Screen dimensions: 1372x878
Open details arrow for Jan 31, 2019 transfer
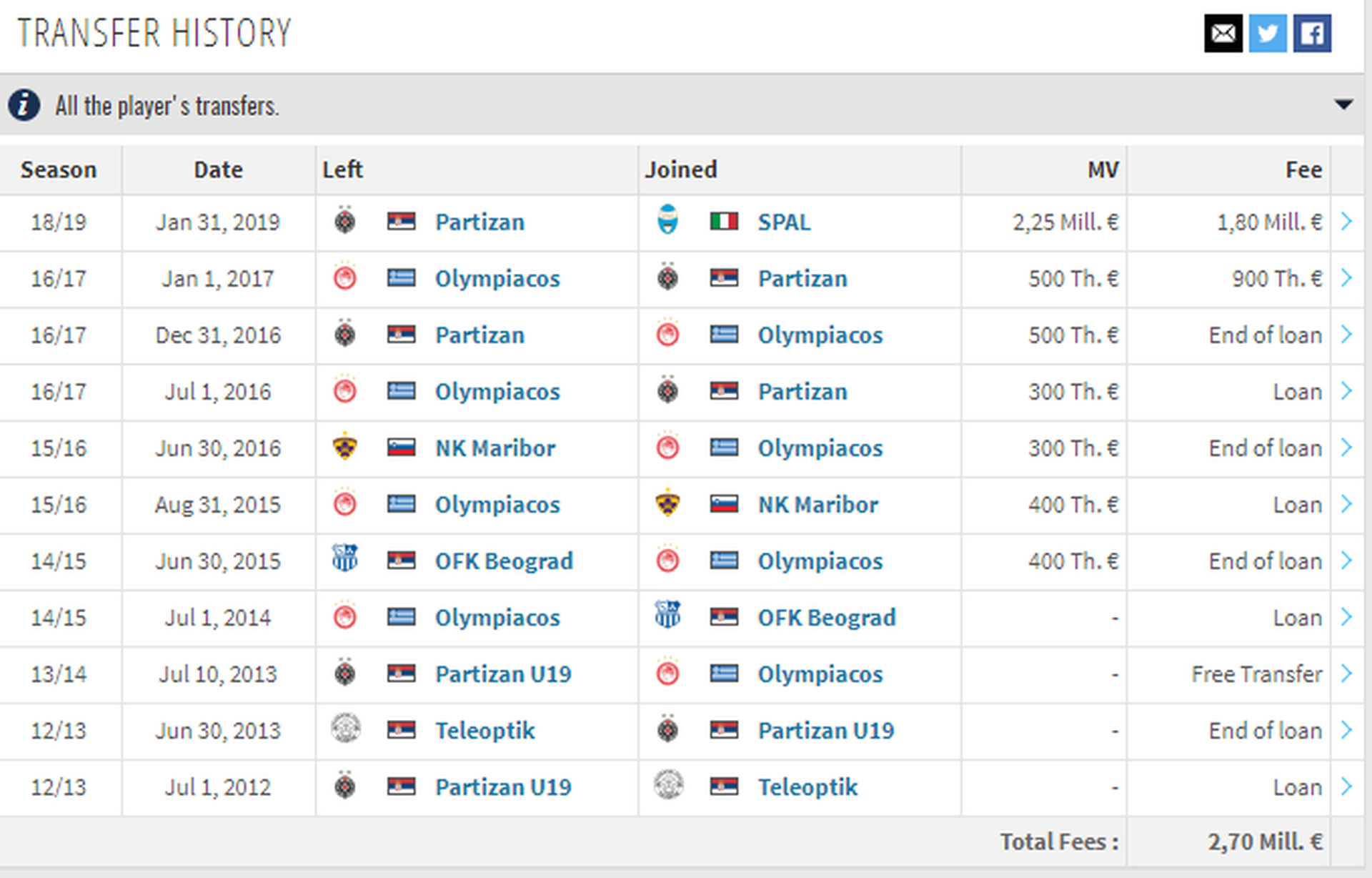coord(1347,222)
